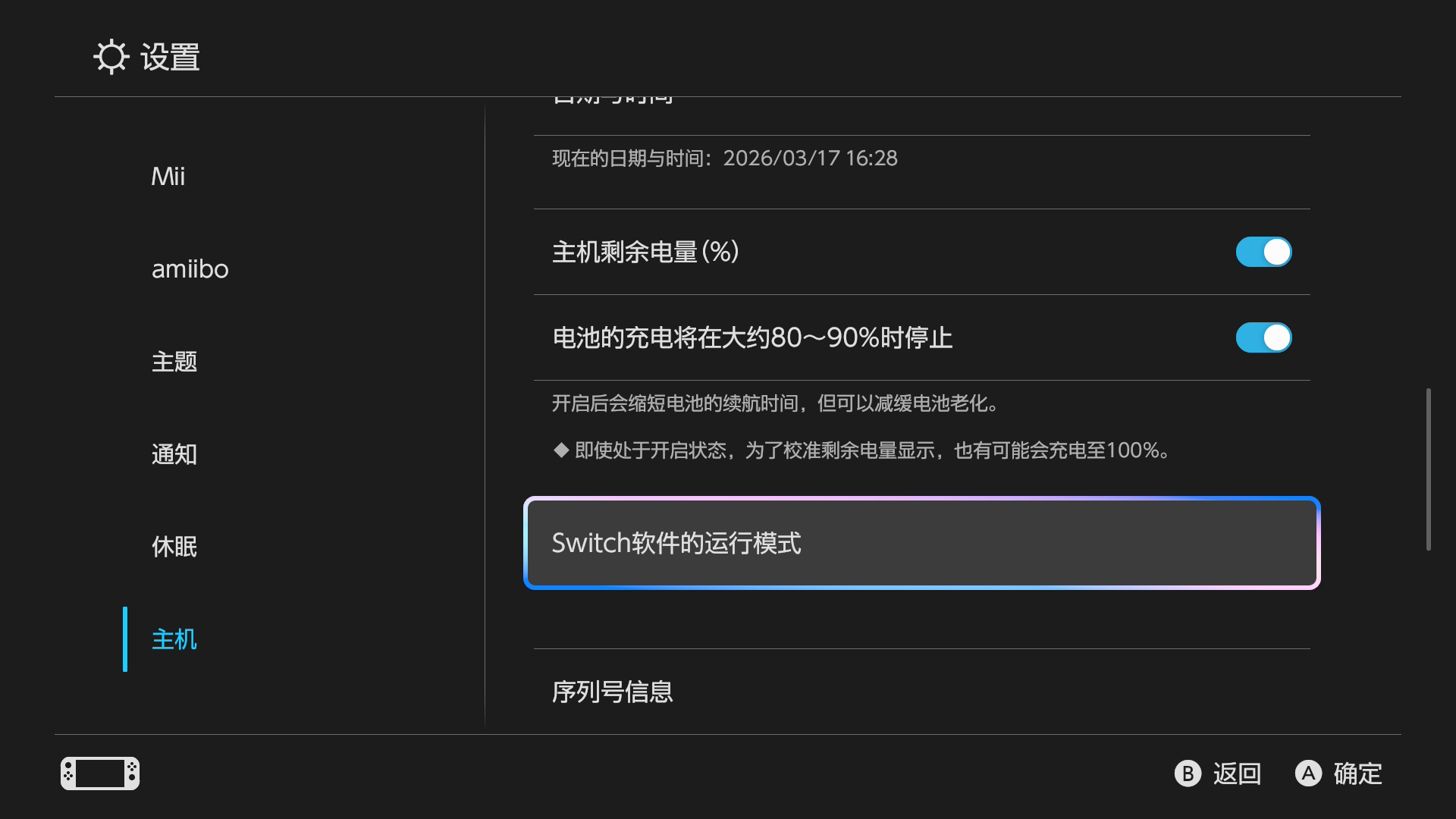
Task: Click the current date and time text
Action: click(724, 158)
